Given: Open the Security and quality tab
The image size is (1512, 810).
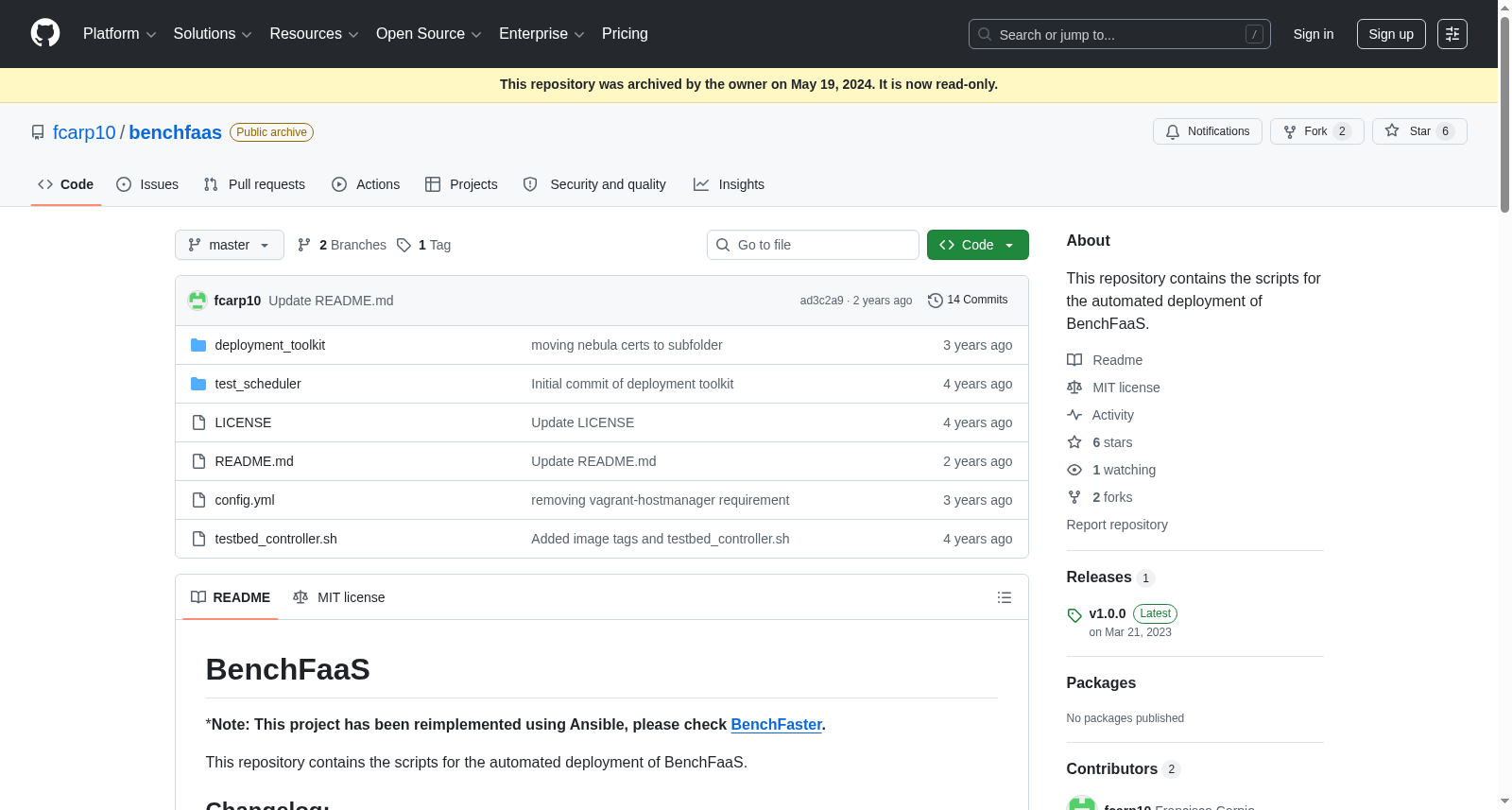Looking at the screenshot, I should coord(594,184).
